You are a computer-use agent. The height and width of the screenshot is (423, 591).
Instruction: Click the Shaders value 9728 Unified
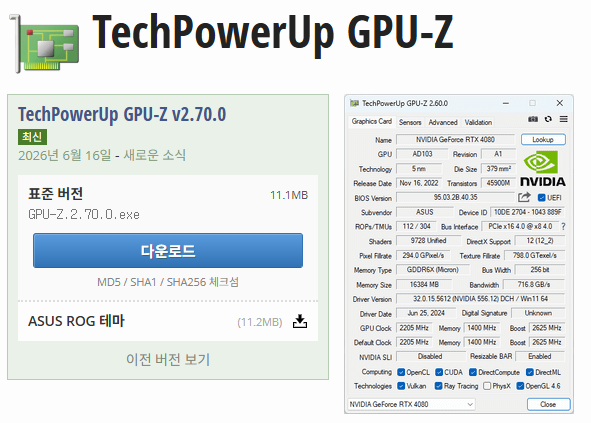pyautogui.click(x=429, y=241)
